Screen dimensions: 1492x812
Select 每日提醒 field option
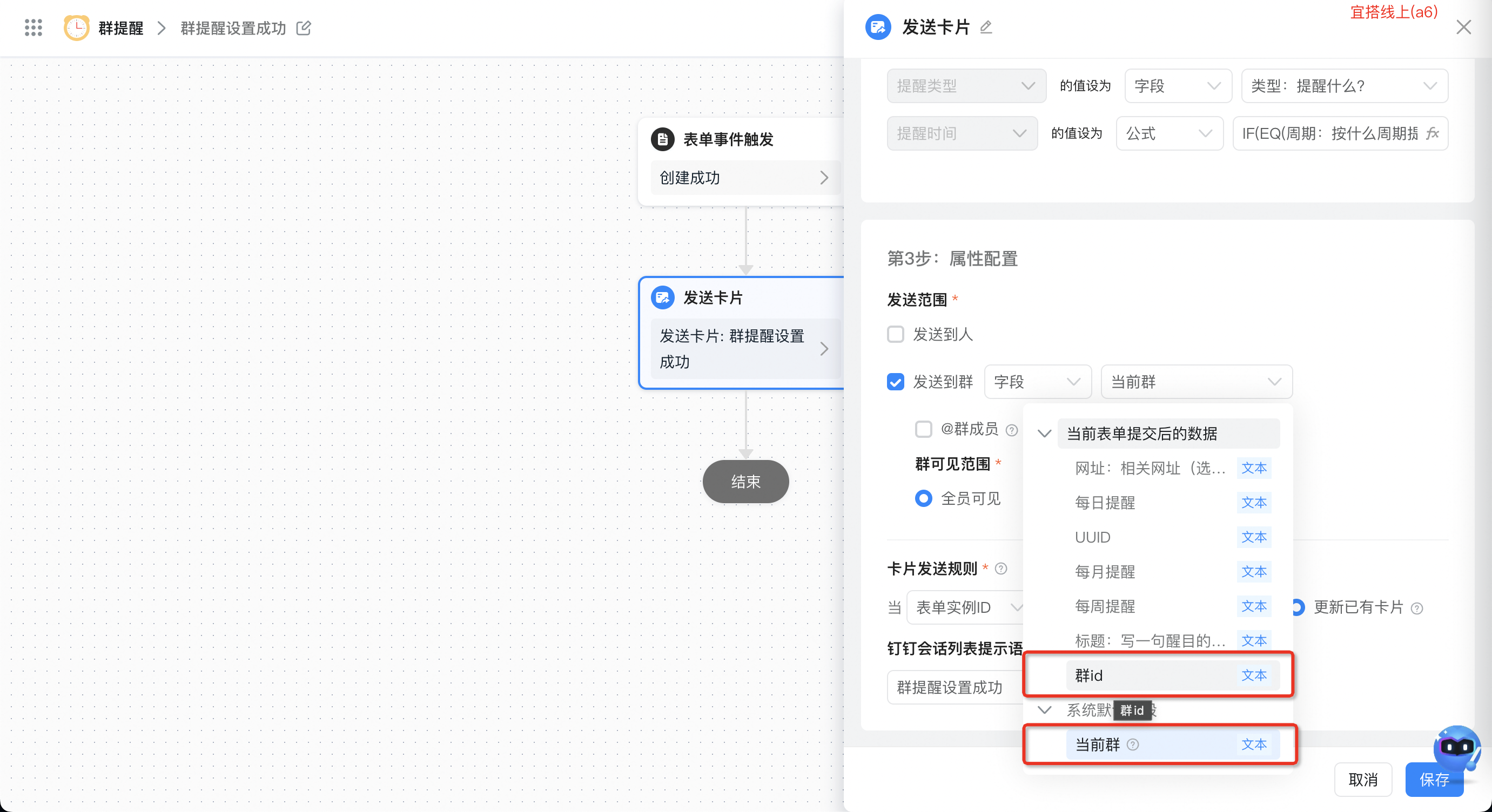[x=1173, y=502]
